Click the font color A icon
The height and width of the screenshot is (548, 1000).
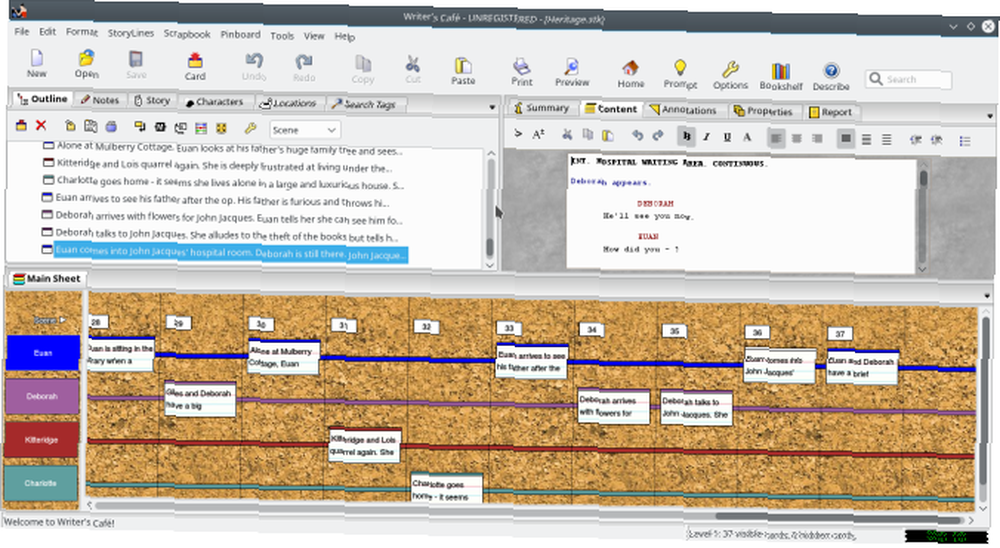coord(747,137)
